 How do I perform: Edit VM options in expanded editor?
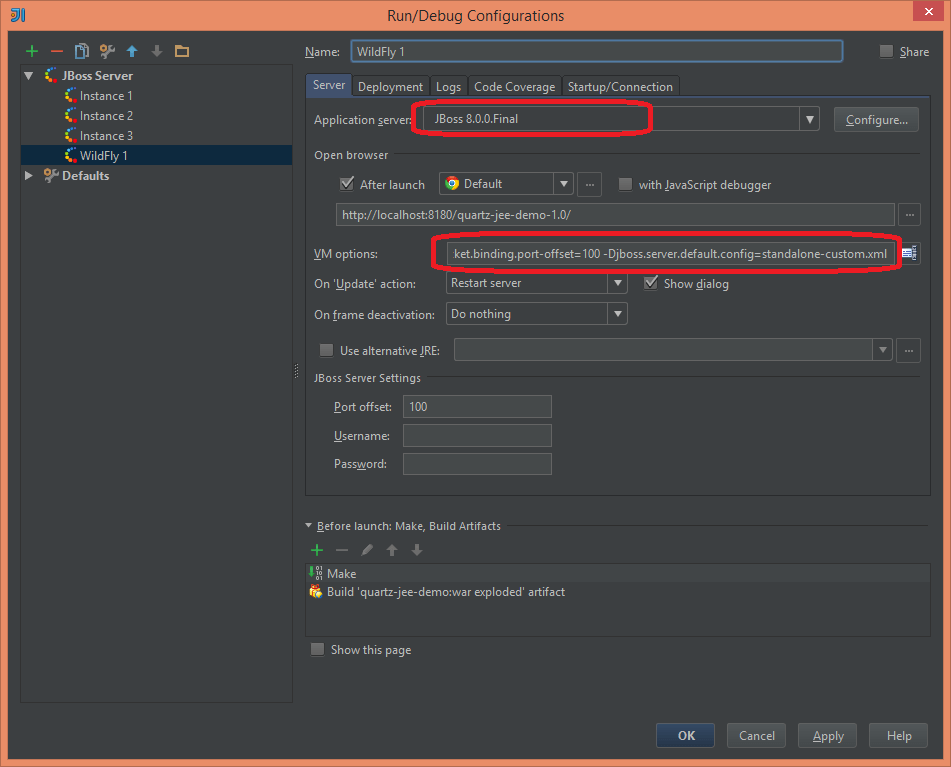click(910, 254)
